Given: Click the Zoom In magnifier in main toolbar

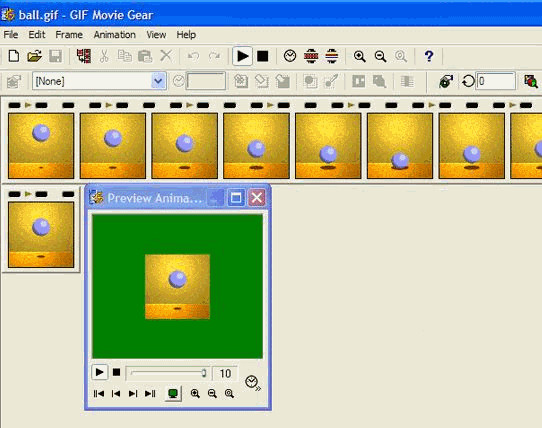Looking at the screenshot, I should [359, 56].
